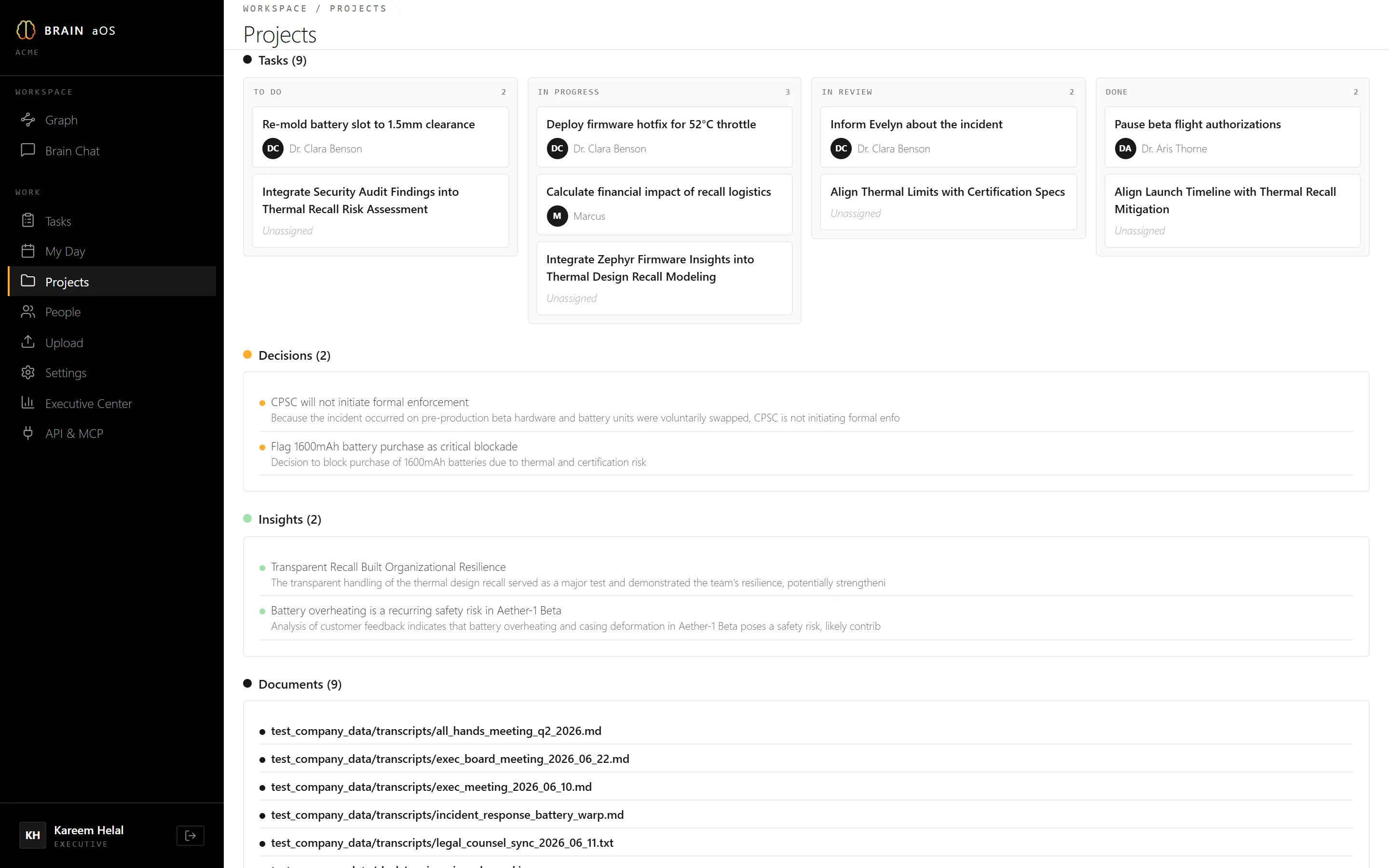This screenshot has width=1389, height=868.
Task: Open insight Battery overheating is a recurring risk
Action: tap(806, 618)
